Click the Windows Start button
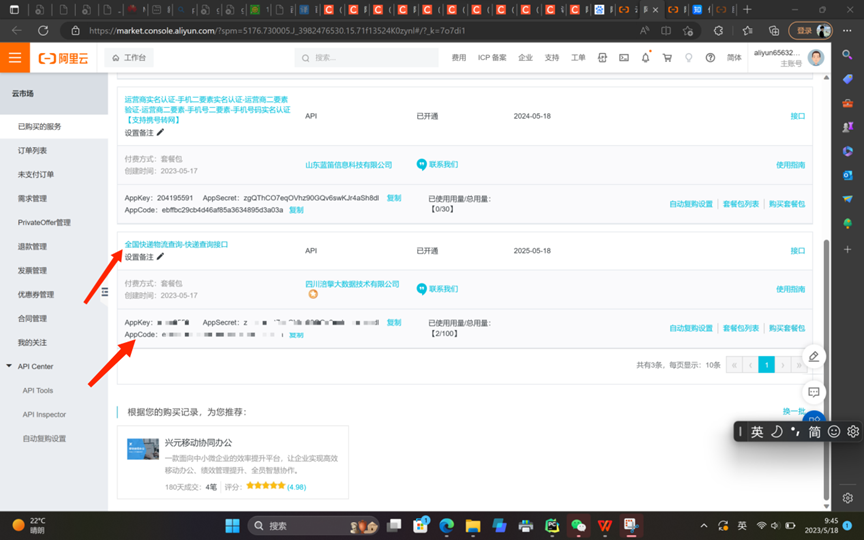This screenshot has height=540, width=864. tap(233, 526)
